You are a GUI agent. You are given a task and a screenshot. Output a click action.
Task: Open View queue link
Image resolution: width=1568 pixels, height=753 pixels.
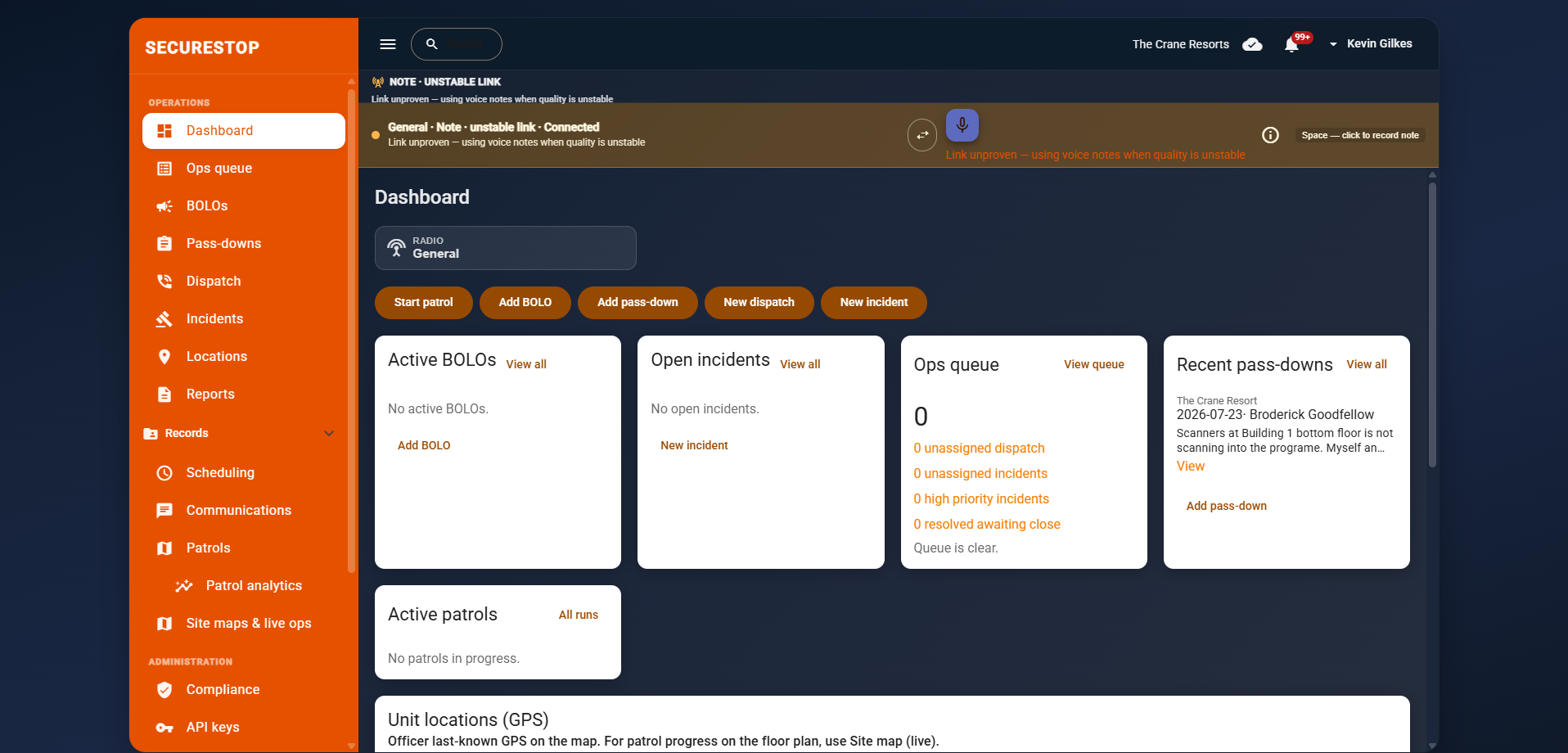click(x=1094, y=364)
